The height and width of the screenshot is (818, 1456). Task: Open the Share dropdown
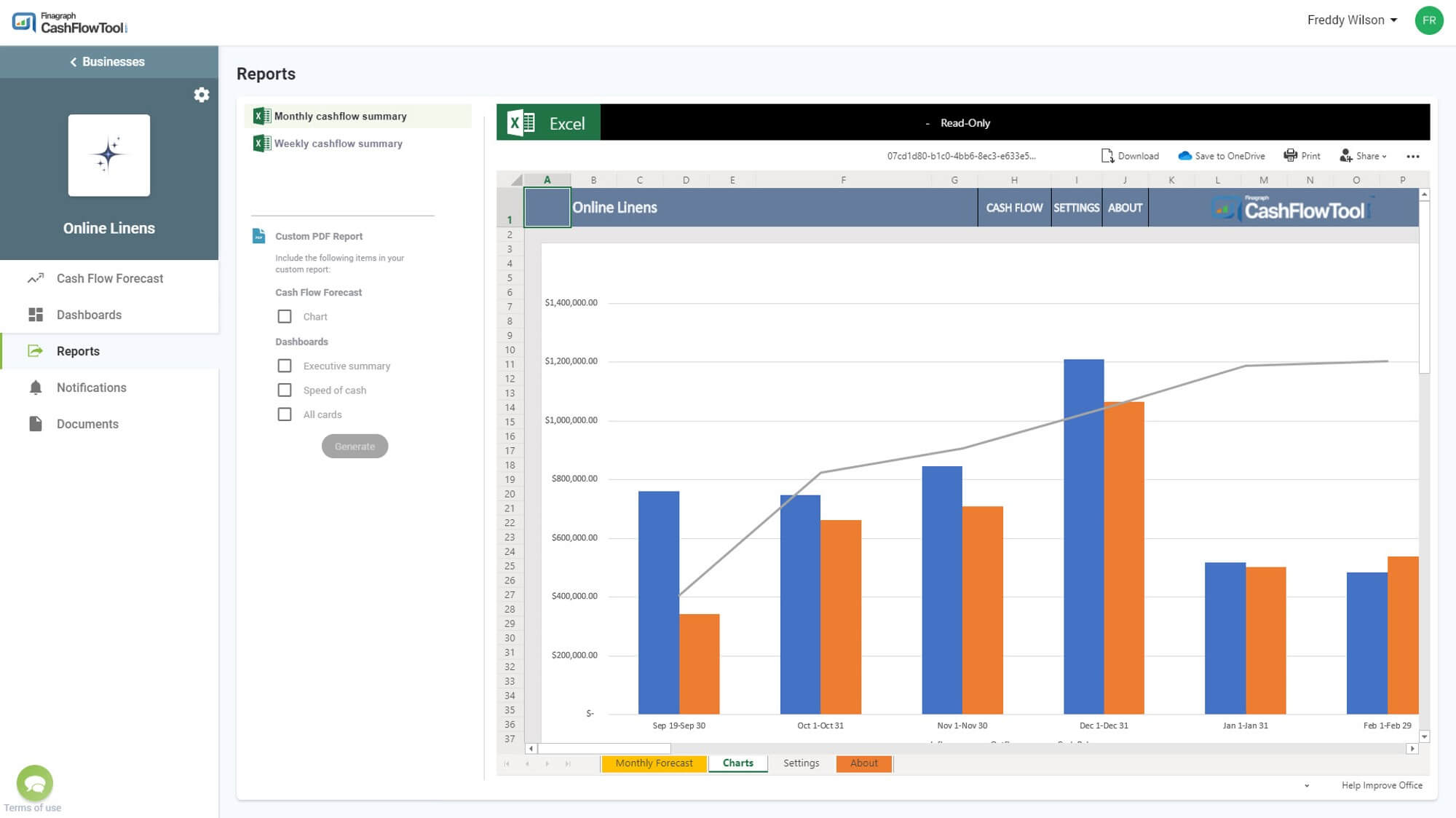[1363, 156]
